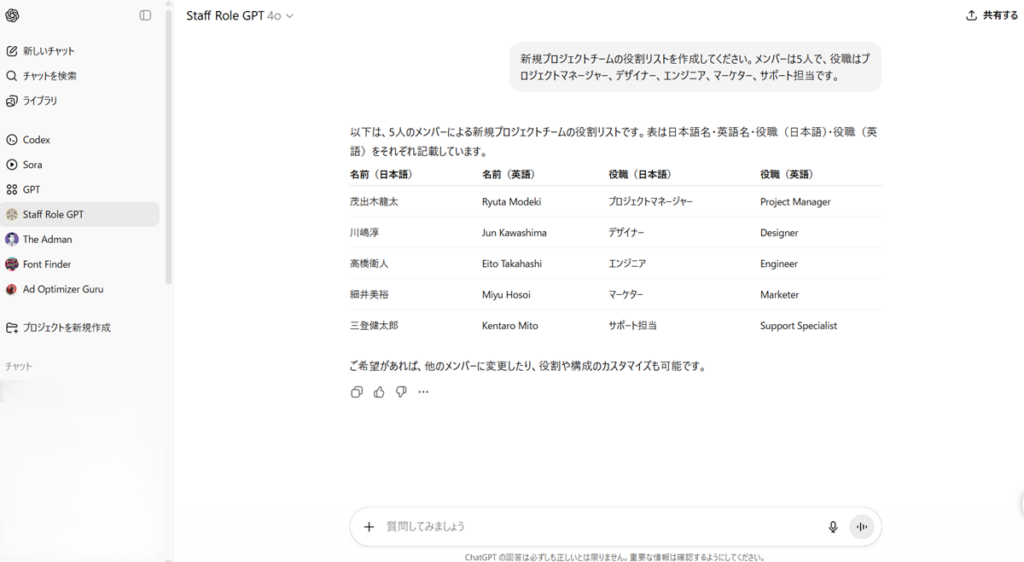Click the Font Finder avatar icon

(12, 264)
